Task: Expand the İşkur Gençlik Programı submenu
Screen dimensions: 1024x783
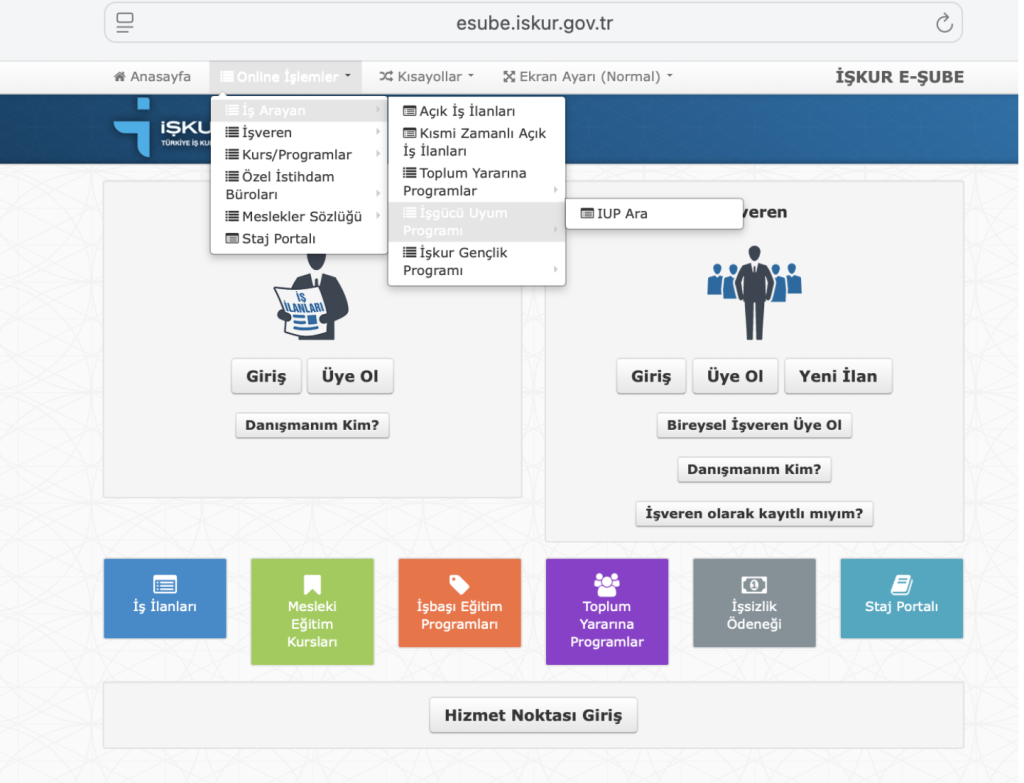Action: point(477,261)
